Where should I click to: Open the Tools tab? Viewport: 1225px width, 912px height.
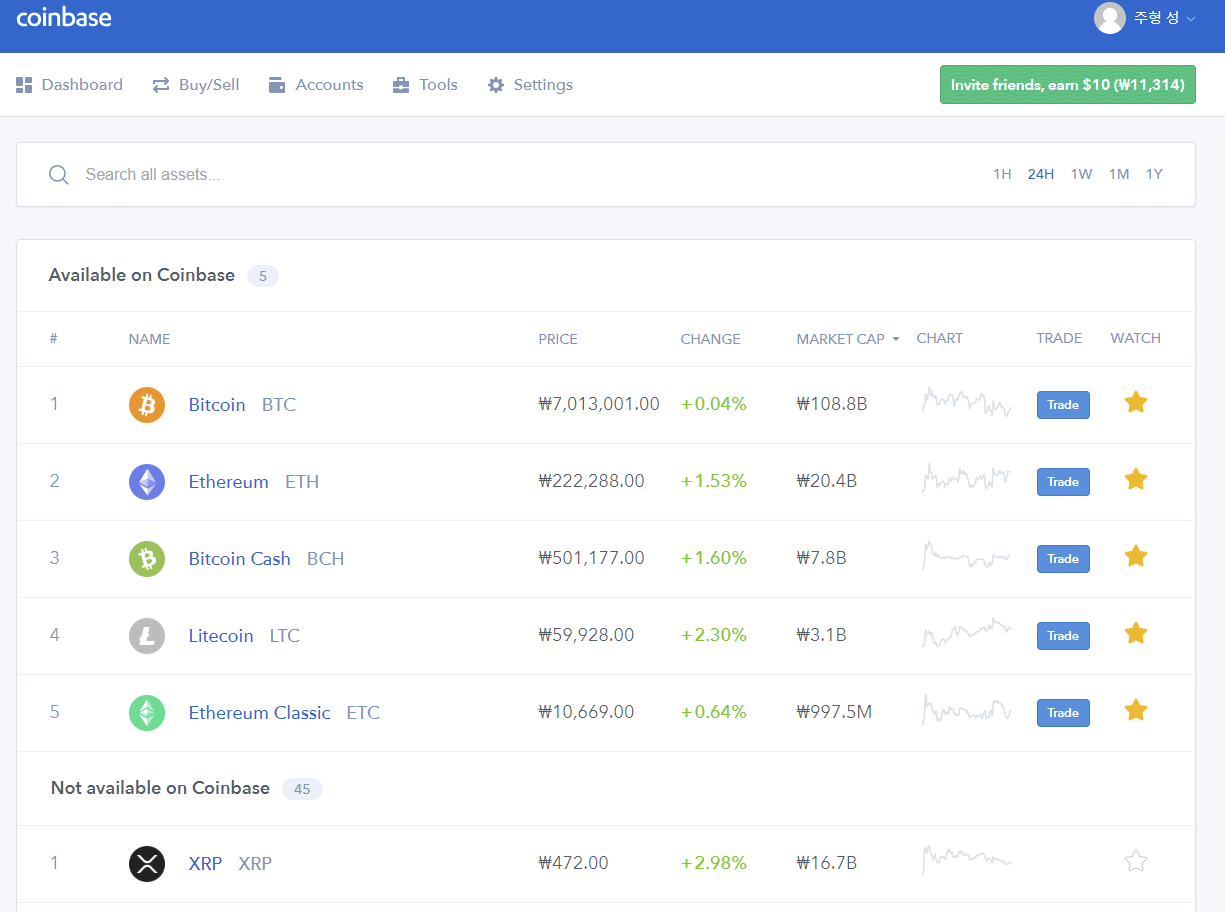point(425,85)
